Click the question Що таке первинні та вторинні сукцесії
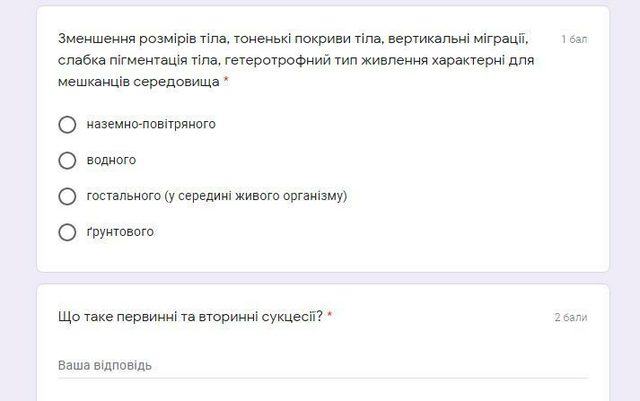 click(190, 316)
